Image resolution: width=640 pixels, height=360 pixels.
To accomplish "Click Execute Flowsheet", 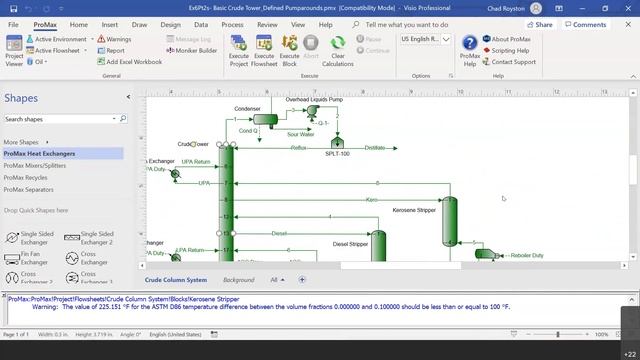I will (x=264, y=51).
